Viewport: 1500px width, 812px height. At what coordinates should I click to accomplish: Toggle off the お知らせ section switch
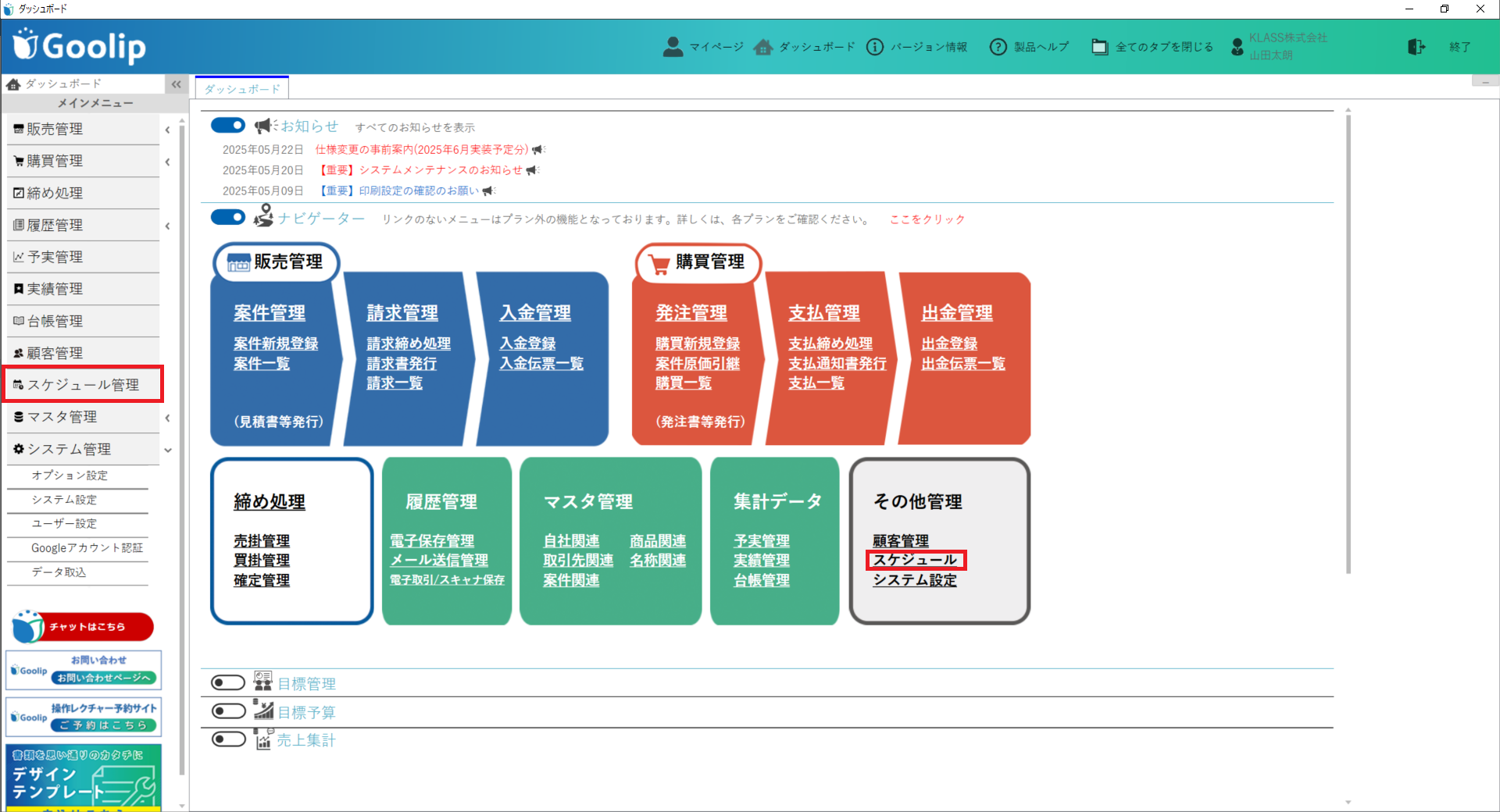228,126
